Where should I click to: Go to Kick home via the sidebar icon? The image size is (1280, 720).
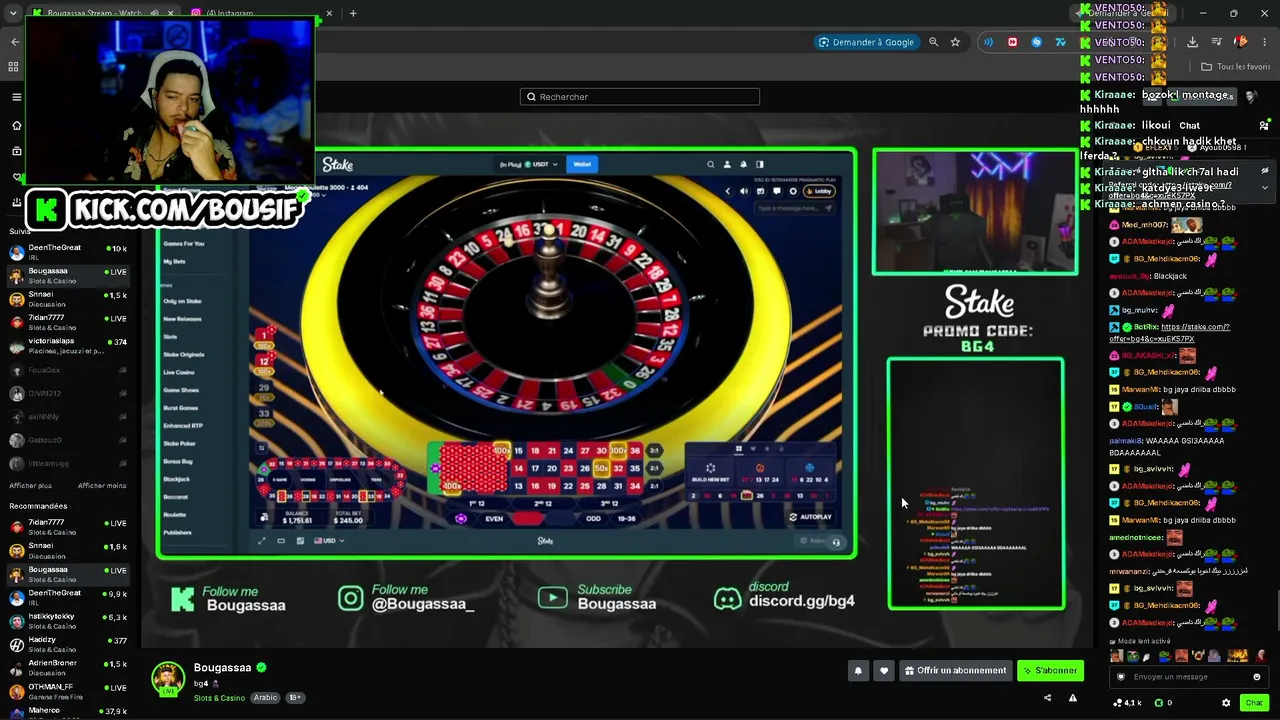pos(16,125)
